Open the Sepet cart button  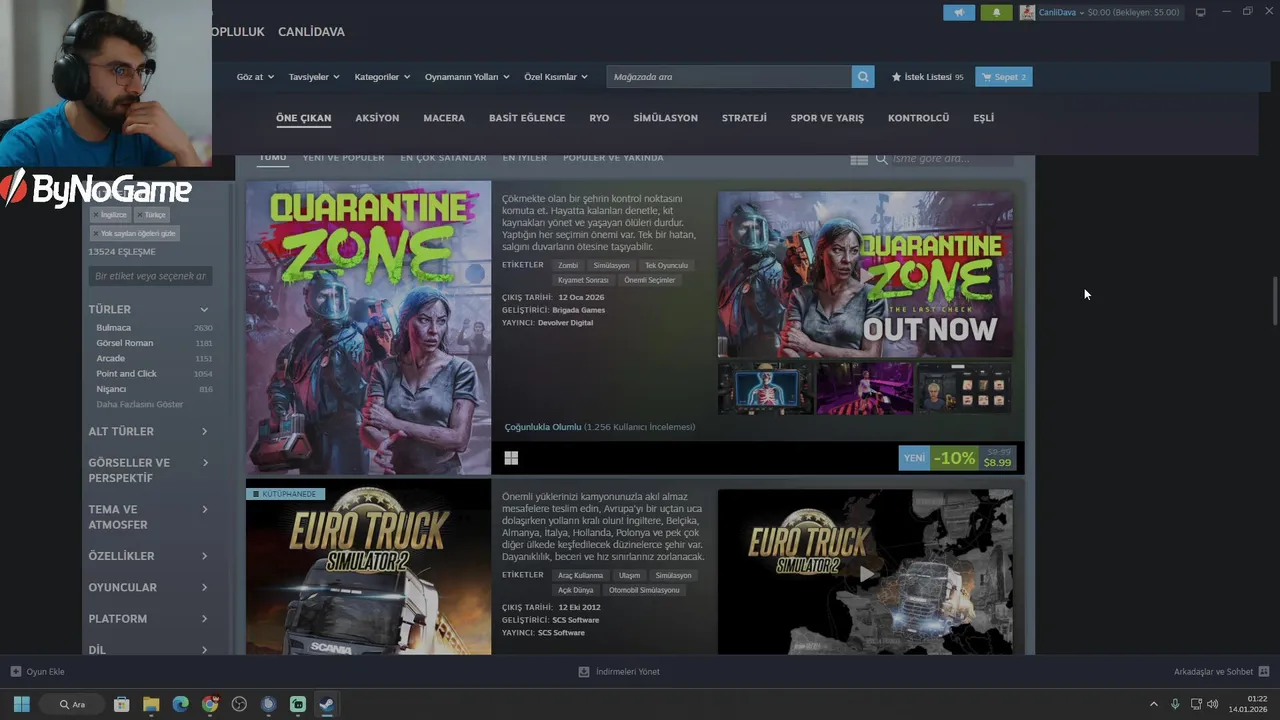point(1004,77)
